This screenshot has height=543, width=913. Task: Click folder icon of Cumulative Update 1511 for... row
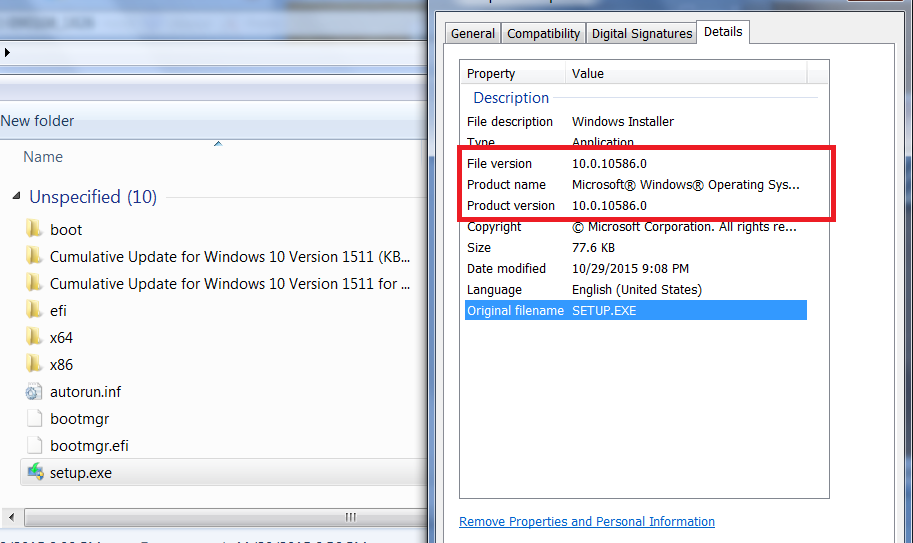34,283
